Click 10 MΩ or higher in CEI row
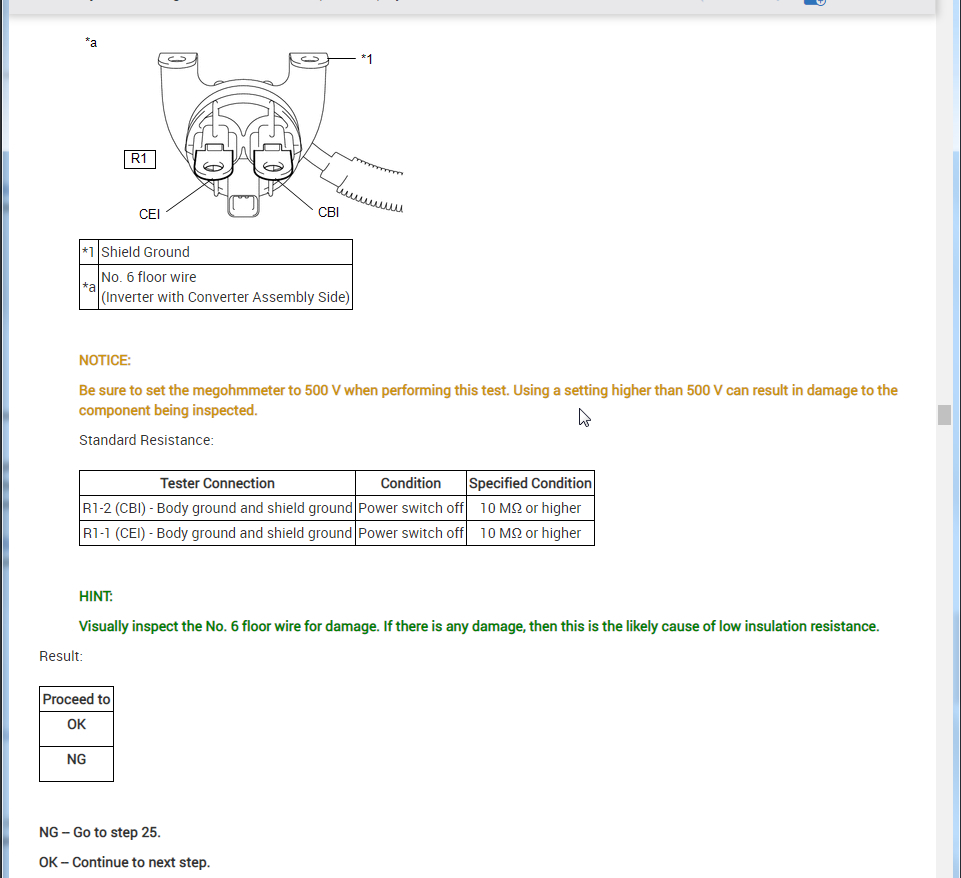Viewport: 961px width, 878px height. tap(530, 533)
